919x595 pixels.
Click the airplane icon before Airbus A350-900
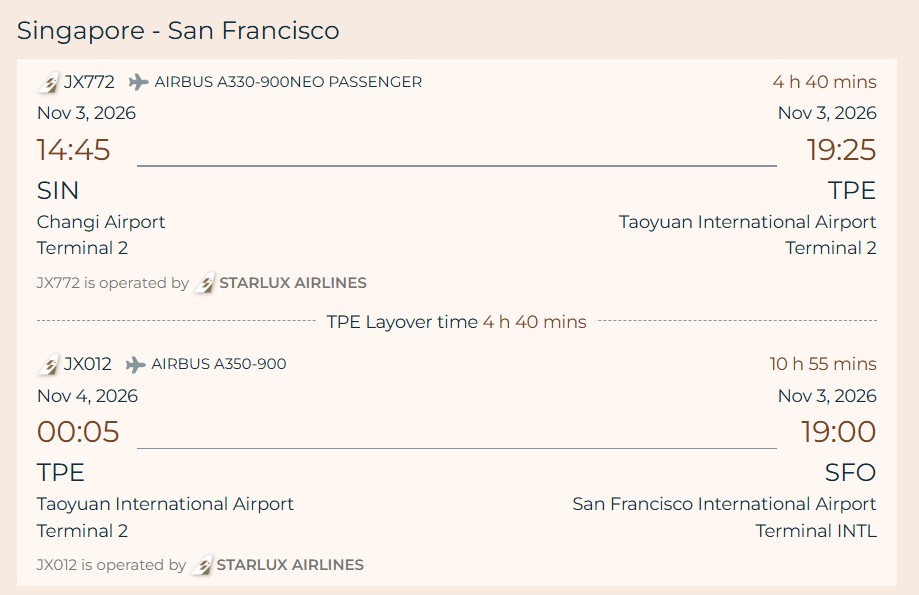[x=135, y=364]
